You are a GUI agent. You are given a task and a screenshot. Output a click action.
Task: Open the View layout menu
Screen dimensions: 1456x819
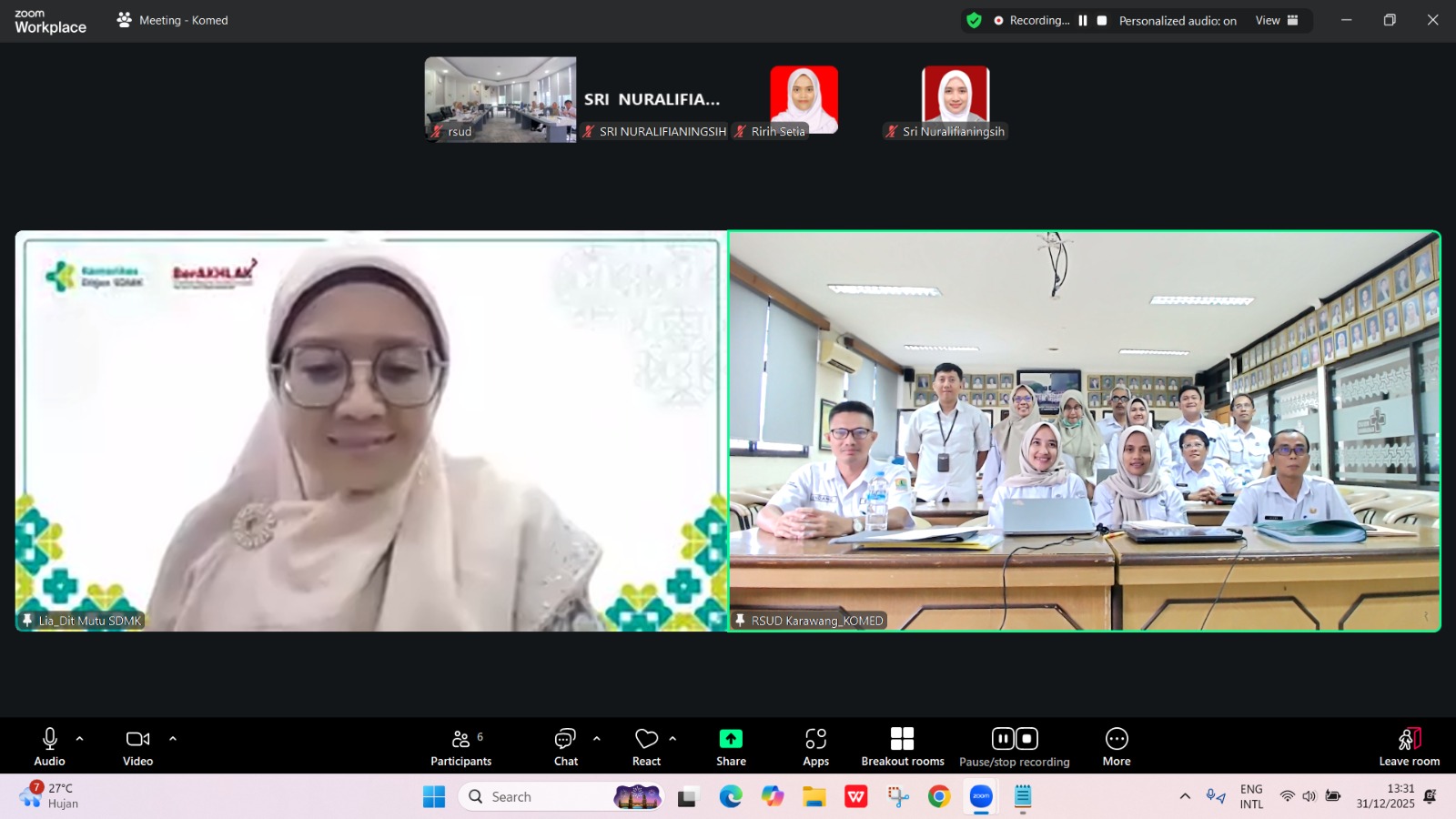[1277, 20]
